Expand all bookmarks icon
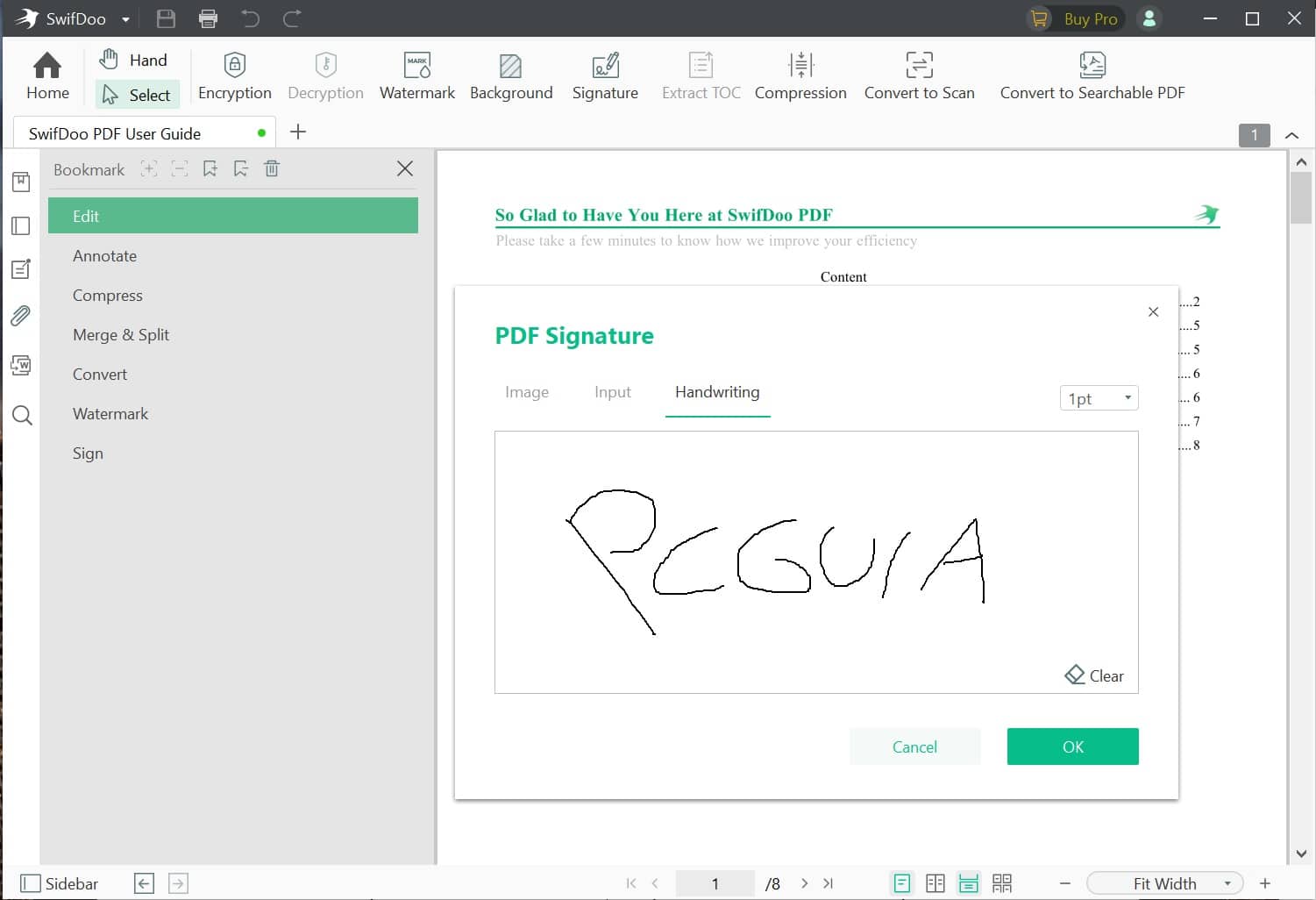1316x900 pixels. [x=149, y=169]
